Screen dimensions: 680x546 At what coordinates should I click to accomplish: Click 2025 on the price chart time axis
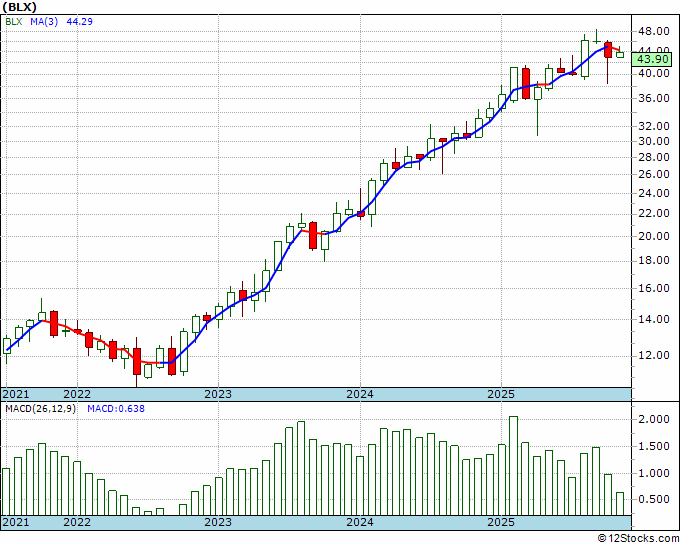tap(501, 395)
